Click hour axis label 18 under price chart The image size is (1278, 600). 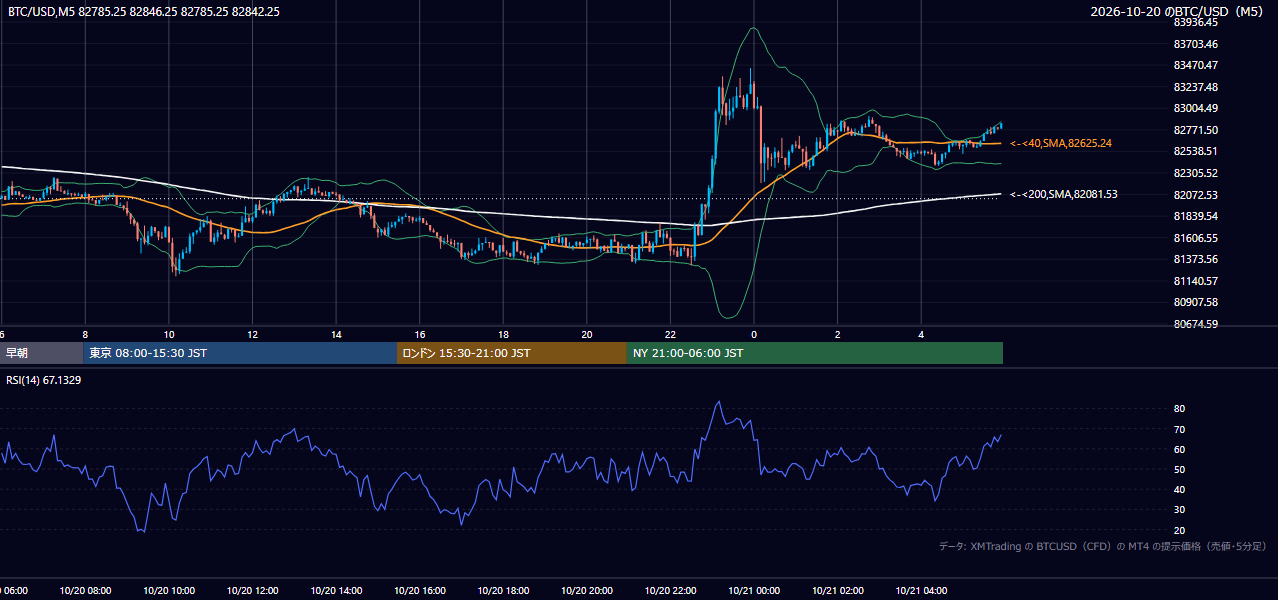504,335
